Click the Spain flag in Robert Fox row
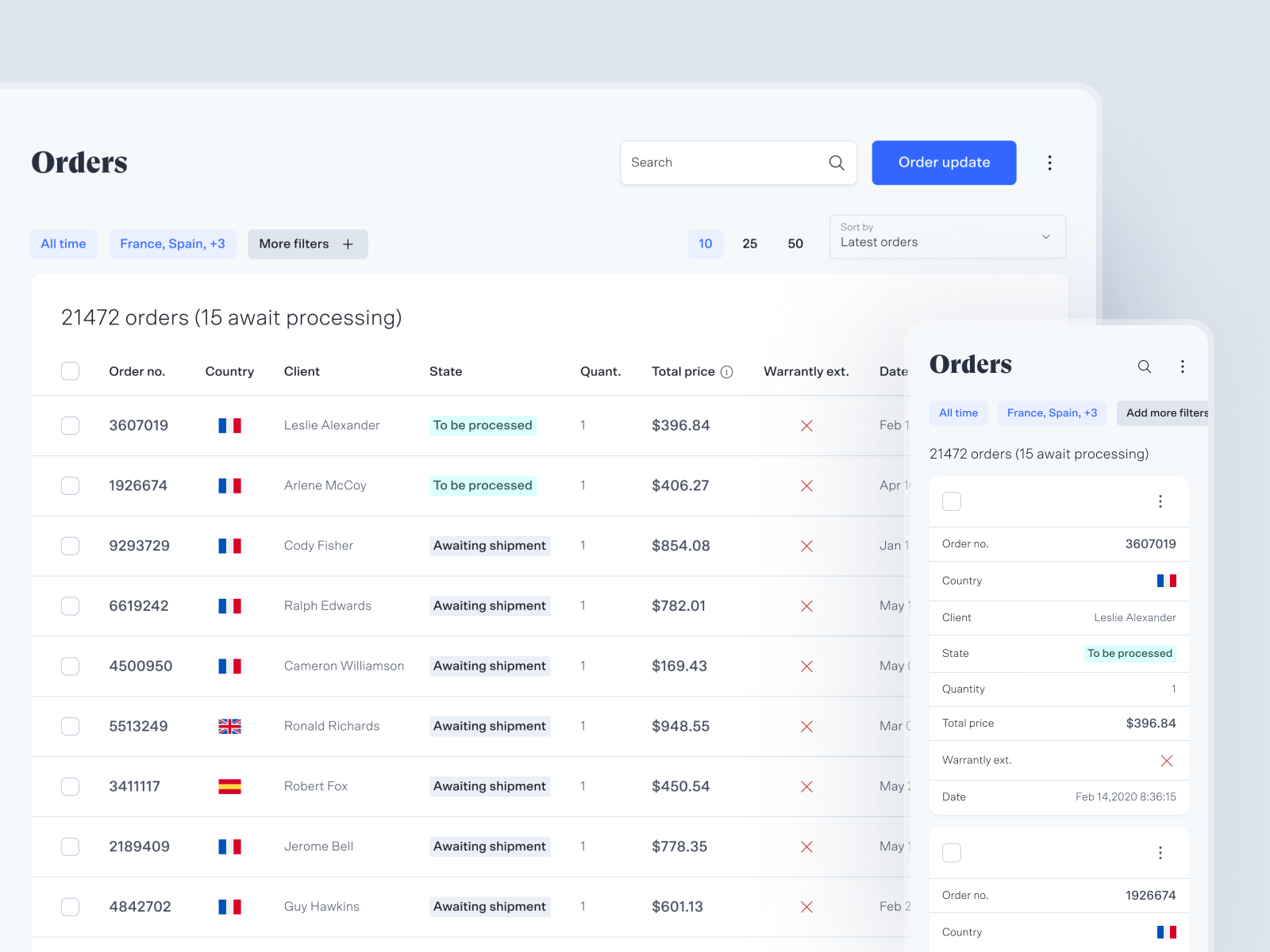The height and width of the screenshot is (952, 1270). (x=230, y=787)
